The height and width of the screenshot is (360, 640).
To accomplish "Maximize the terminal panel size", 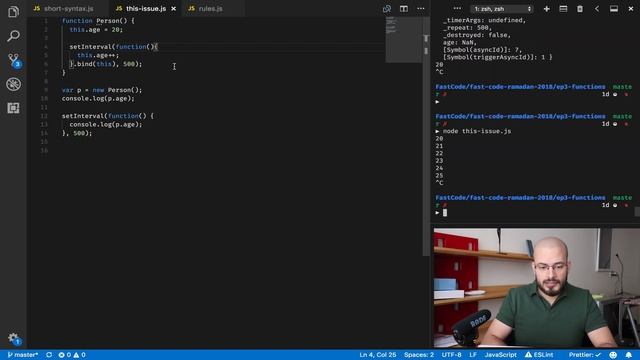I will (x=614, y=9).
